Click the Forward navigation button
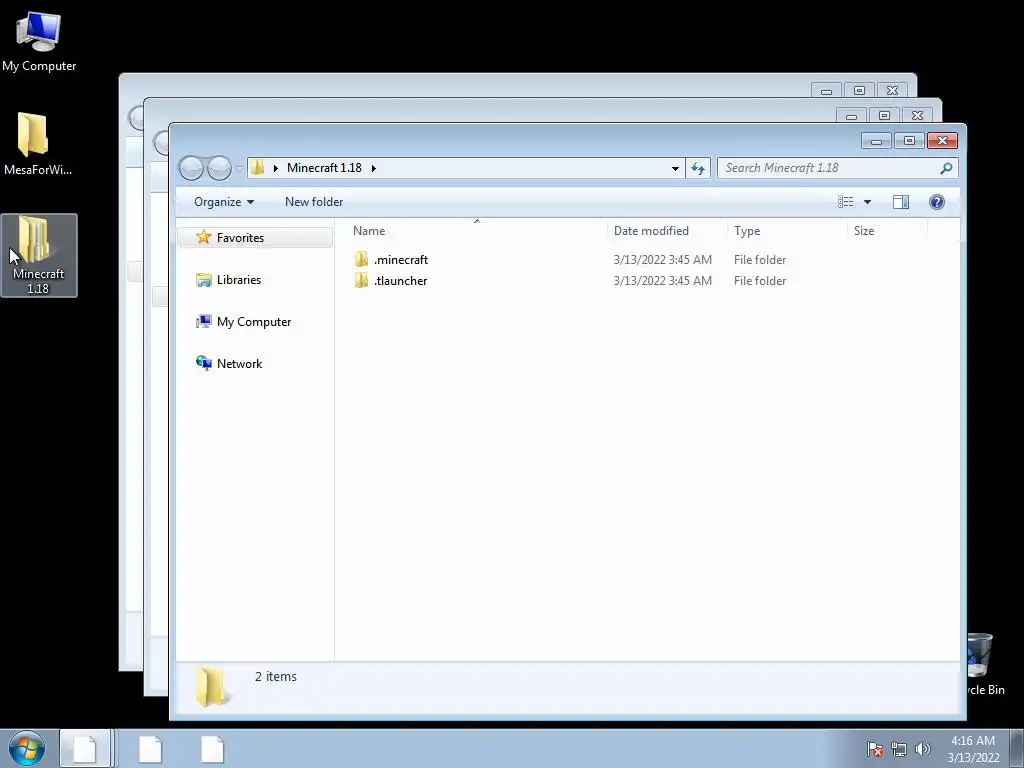The width and height of the screenshot is (1024, 768). 219,168
